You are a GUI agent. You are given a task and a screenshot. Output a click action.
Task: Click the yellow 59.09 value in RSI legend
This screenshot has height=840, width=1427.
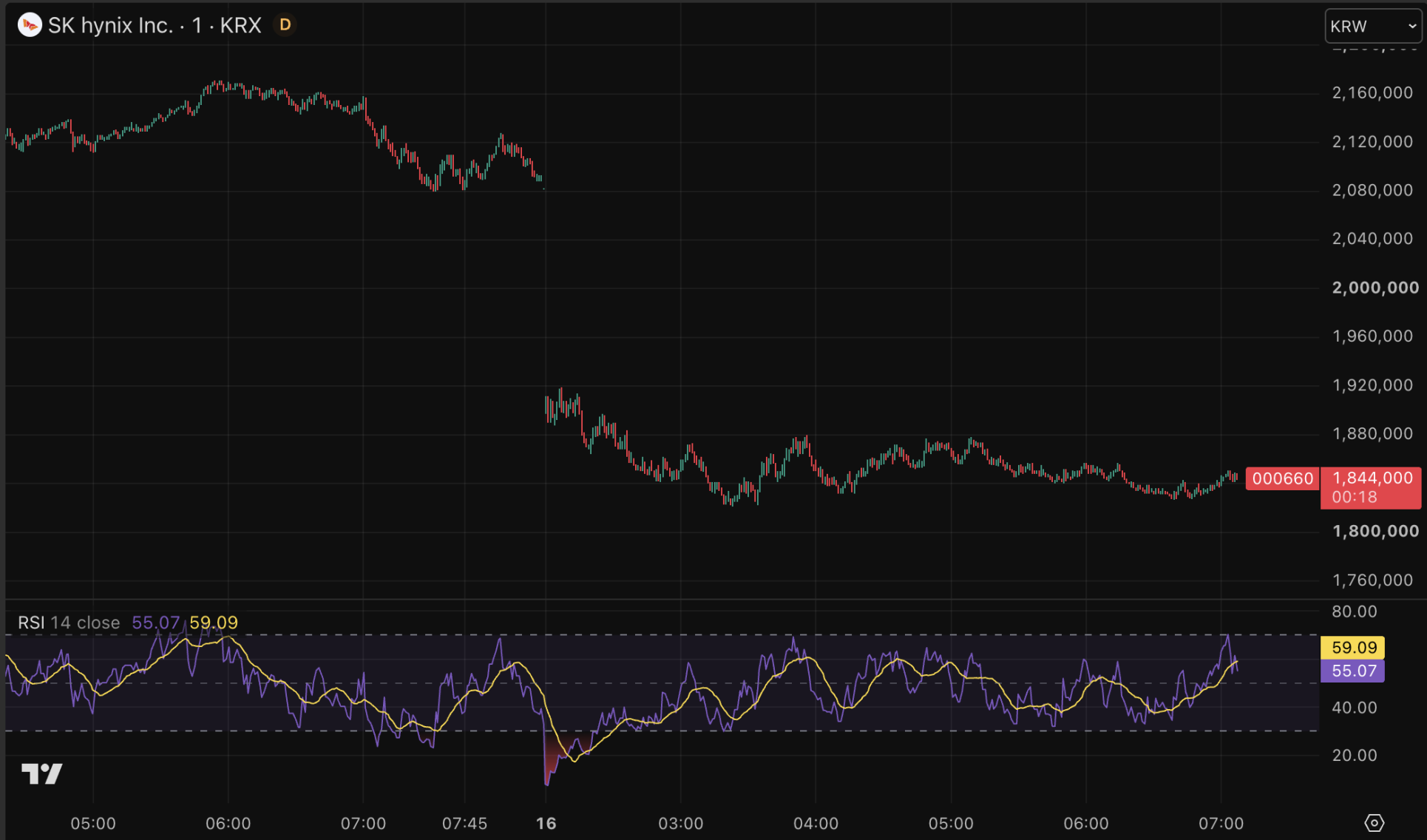coord(214,623)
